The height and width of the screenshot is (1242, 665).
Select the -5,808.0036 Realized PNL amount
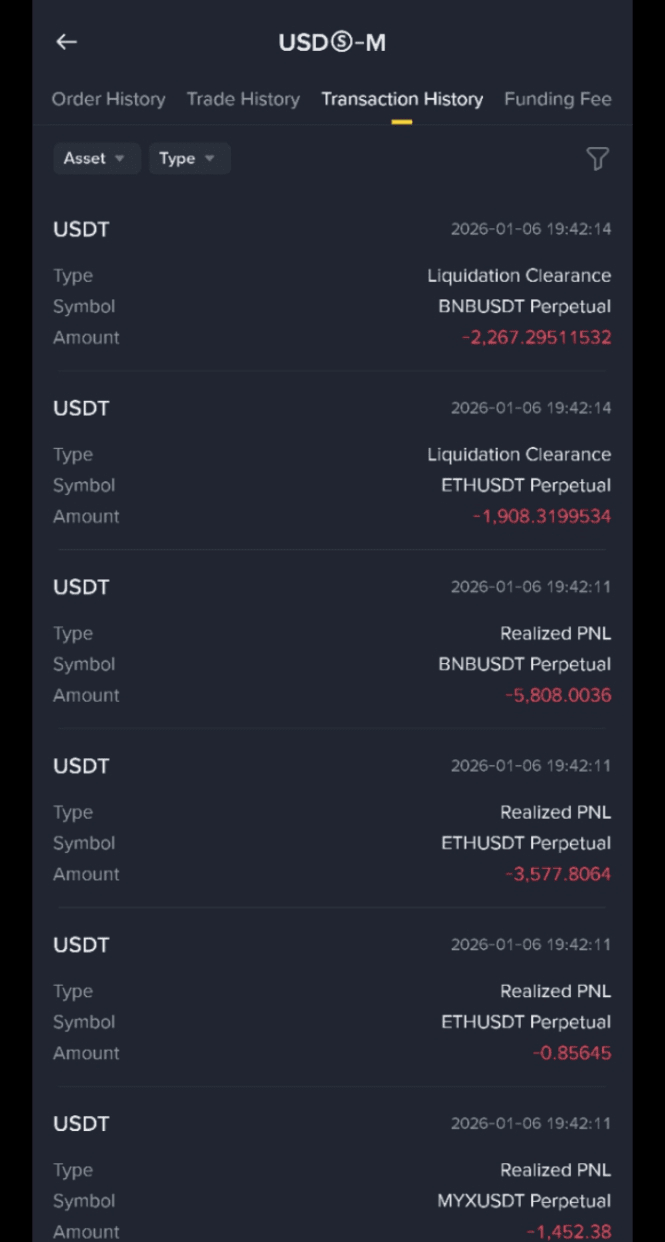pos(558,695)
